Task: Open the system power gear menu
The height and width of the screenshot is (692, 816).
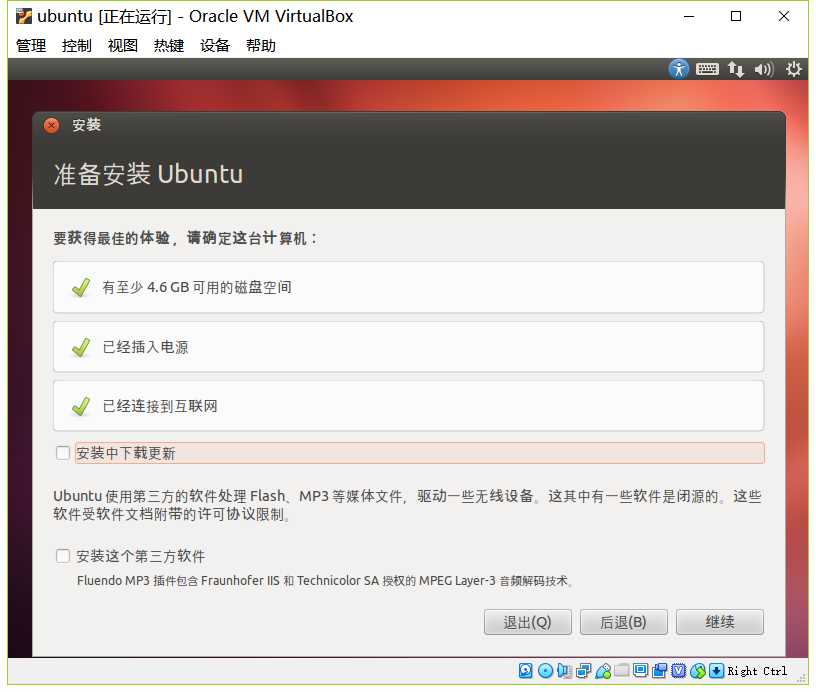Action: point(794,69)
